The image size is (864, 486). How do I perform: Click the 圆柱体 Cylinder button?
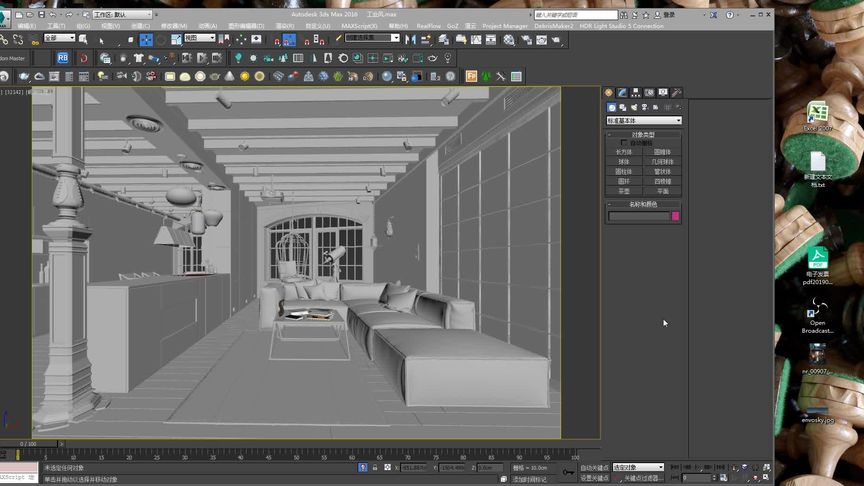624,171
